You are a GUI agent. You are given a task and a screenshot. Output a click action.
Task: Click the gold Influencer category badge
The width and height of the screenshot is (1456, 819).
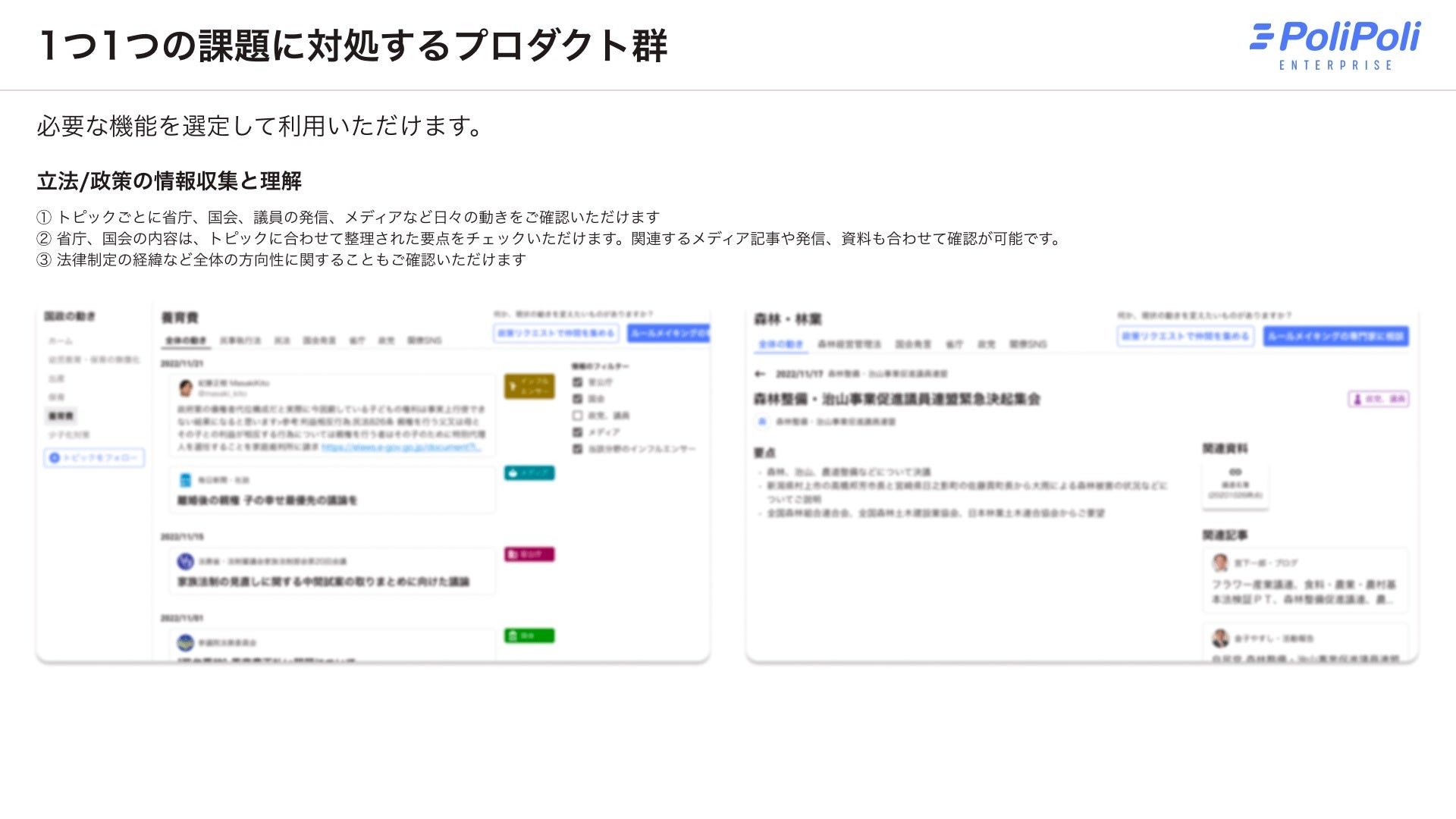[x=529, y=387]
